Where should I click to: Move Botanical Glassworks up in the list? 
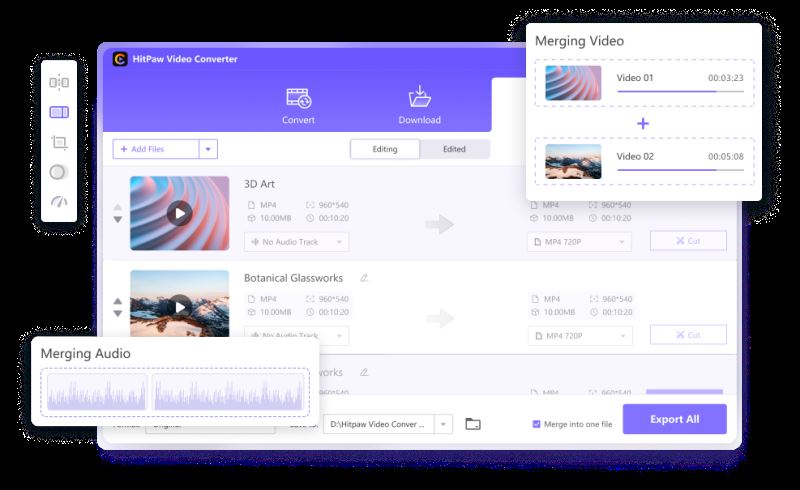(x=118, y=301)
